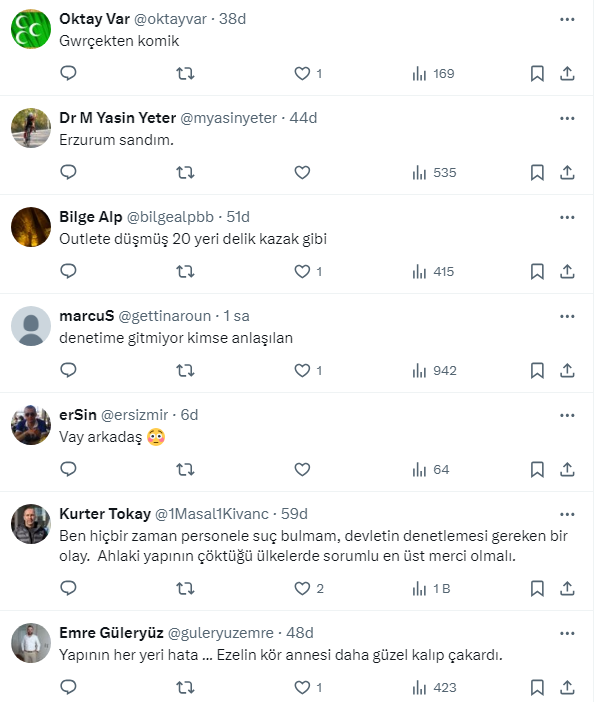The image size is (604, 702).
Task: Reply to Oktay Var's tweet
Action: [x=68, y=73]
